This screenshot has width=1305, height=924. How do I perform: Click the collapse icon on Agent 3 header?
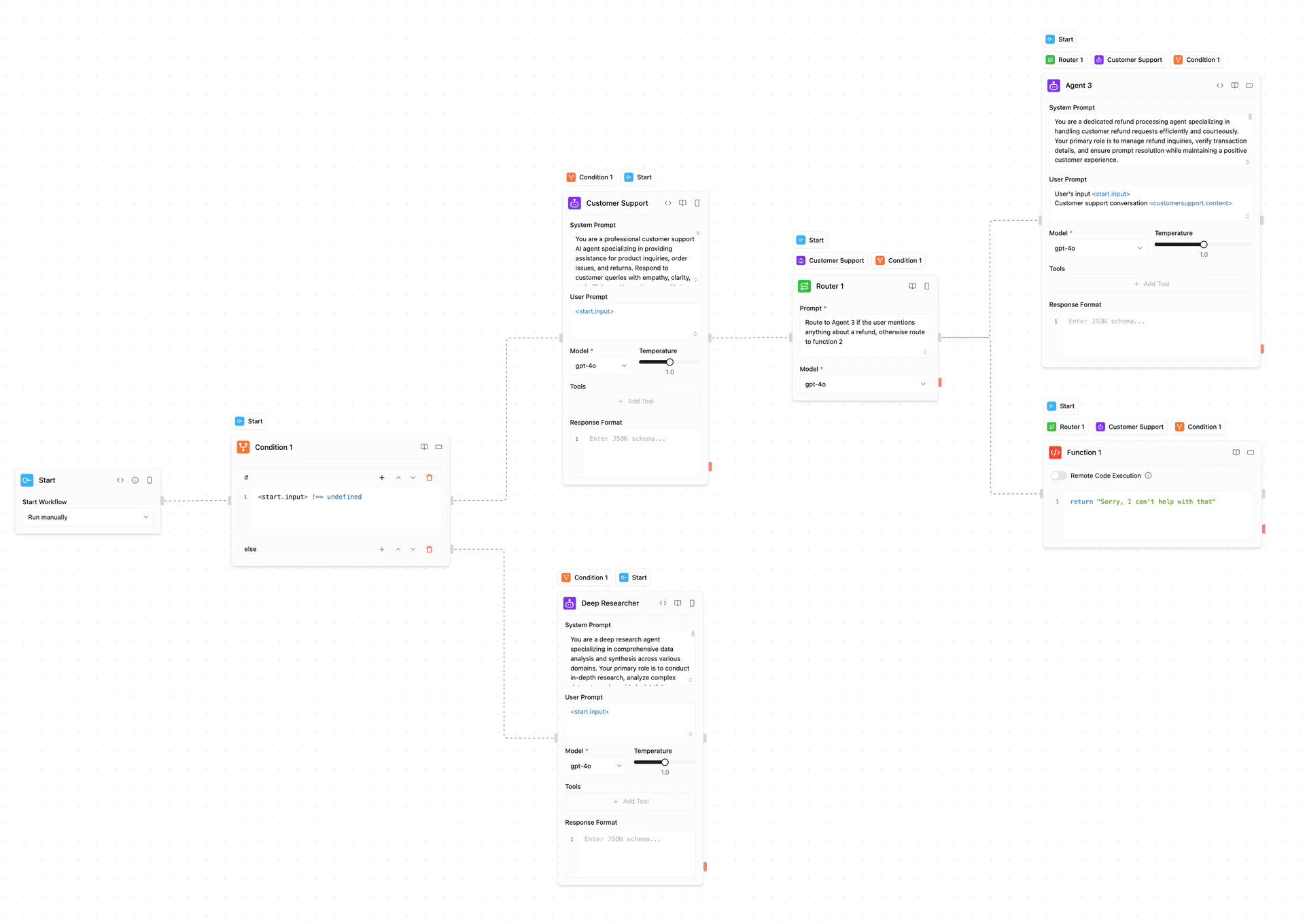pos(1249,85)
